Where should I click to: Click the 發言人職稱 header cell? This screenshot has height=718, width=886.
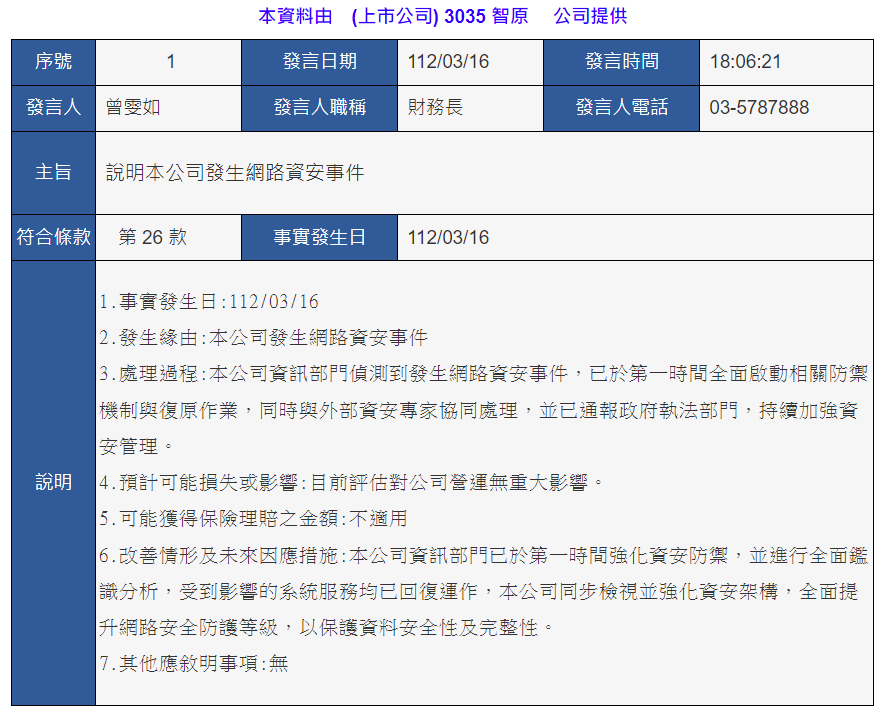pyautogui.click(x=319, y=108)
